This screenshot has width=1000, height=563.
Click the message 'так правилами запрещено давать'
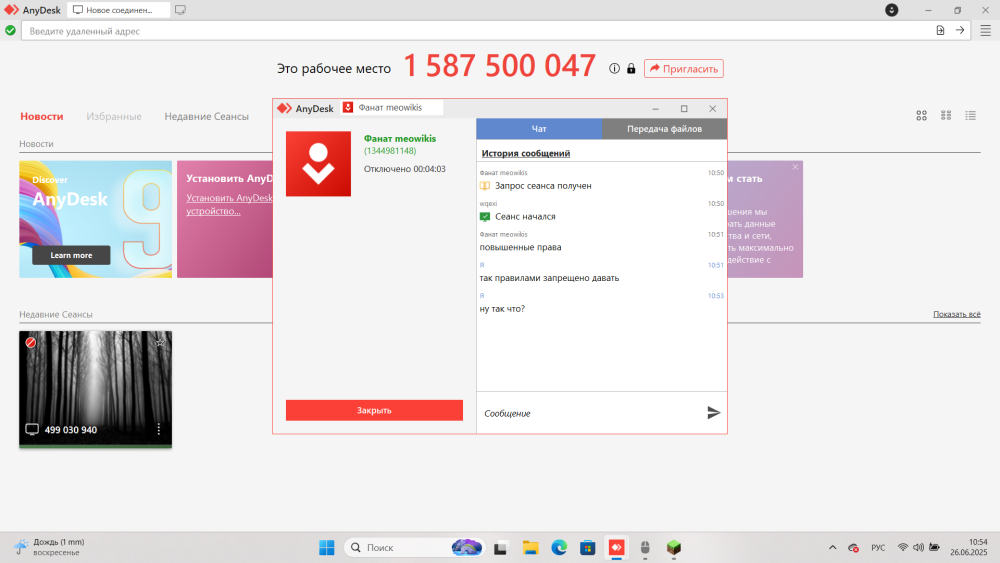pos(549,278)
